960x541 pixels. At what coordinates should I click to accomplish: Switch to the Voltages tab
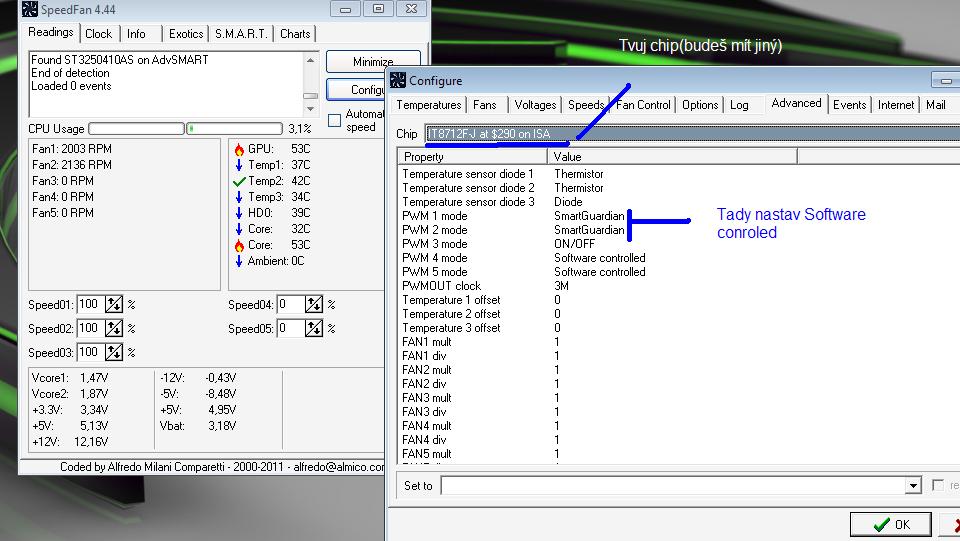535,105
